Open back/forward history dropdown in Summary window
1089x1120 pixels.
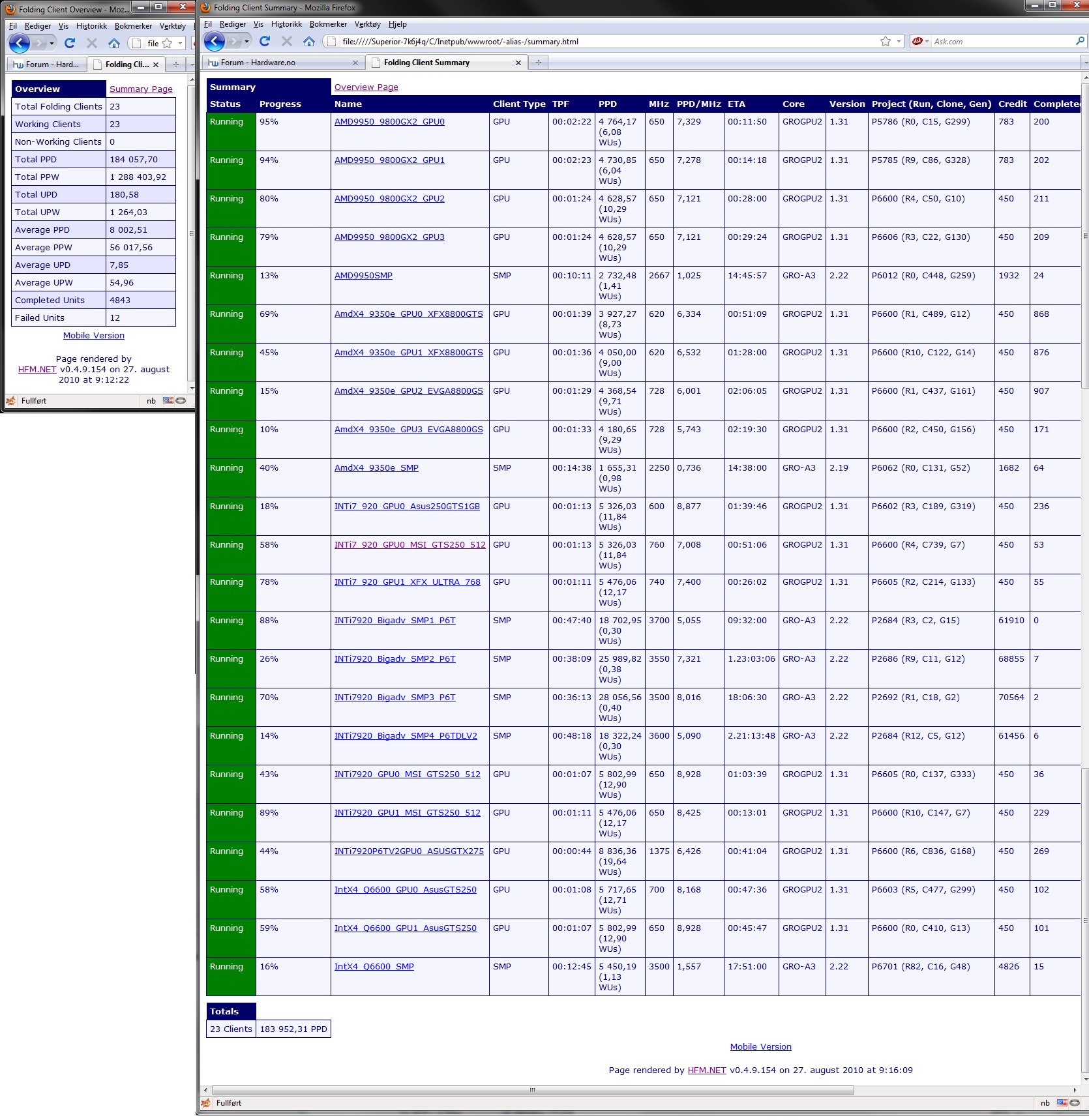click(246, 41)
